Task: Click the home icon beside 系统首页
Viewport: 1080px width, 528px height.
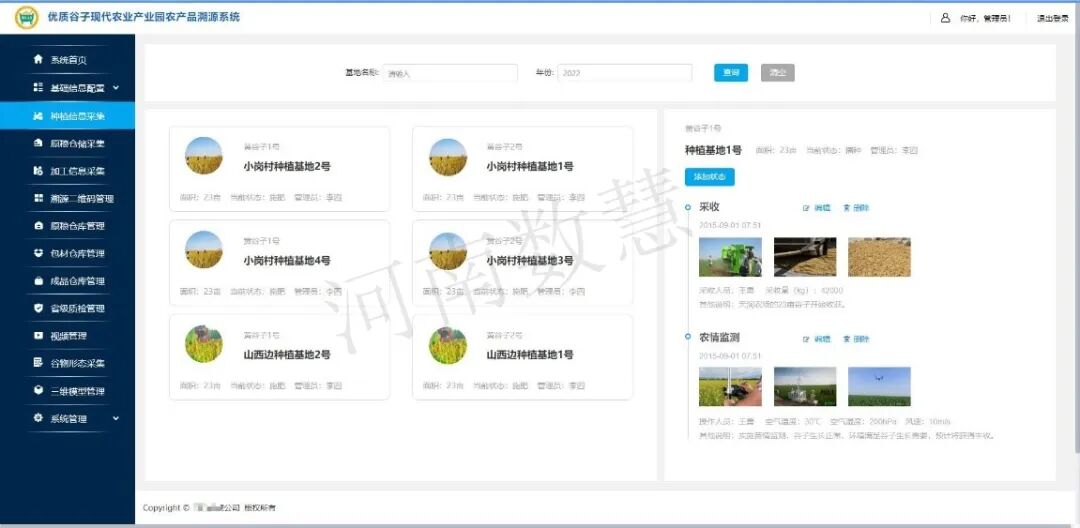Action: [x=38, y=60]
